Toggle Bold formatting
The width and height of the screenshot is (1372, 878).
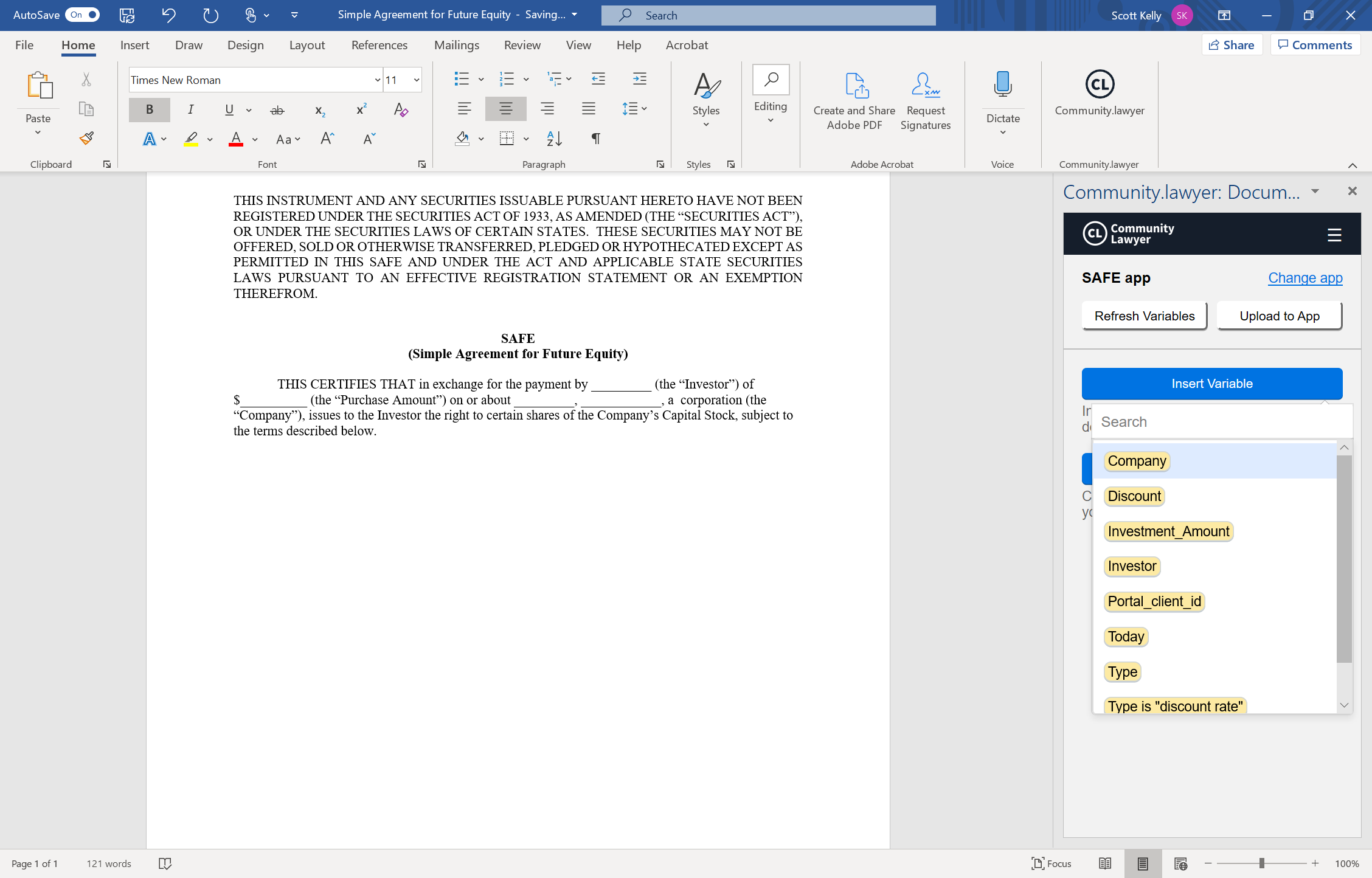[x=149, y=109]
